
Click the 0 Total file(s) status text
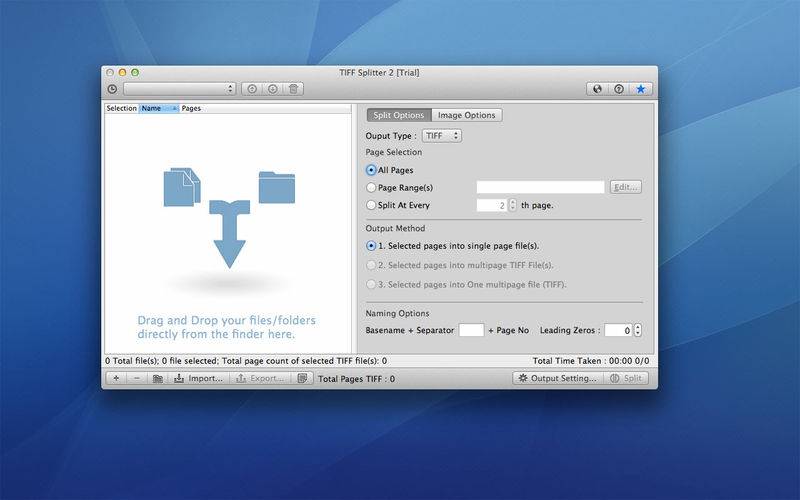tap(246, 361)
